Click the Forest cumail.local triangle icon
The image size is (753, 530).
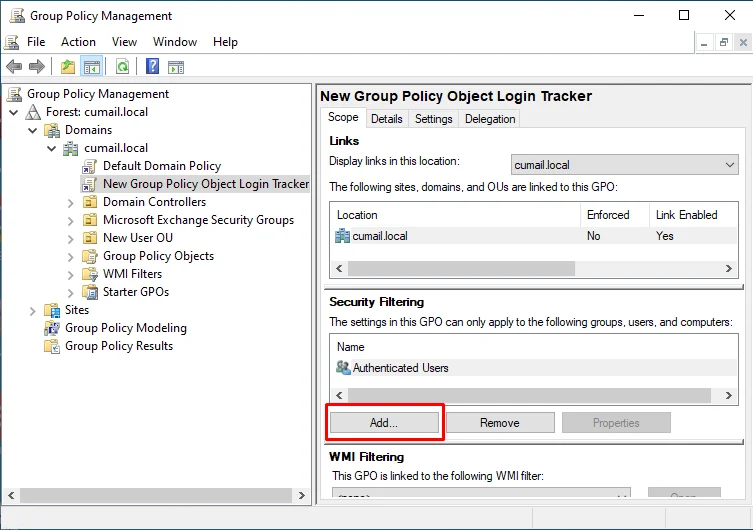(x=33, y=112)
